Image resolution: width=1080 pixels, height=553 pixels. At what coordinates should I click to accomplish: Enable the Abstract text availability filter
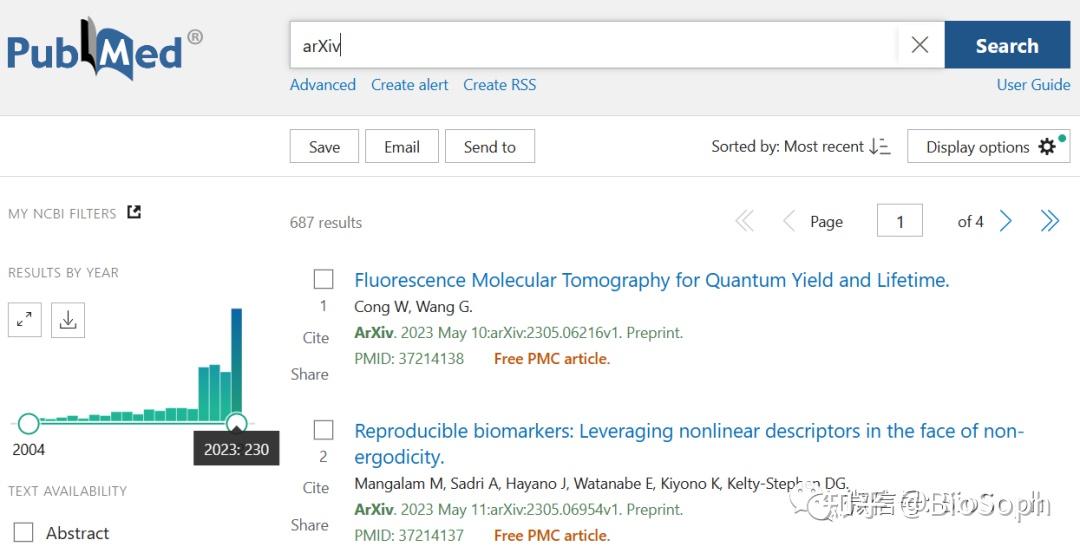tap(23, 532)
